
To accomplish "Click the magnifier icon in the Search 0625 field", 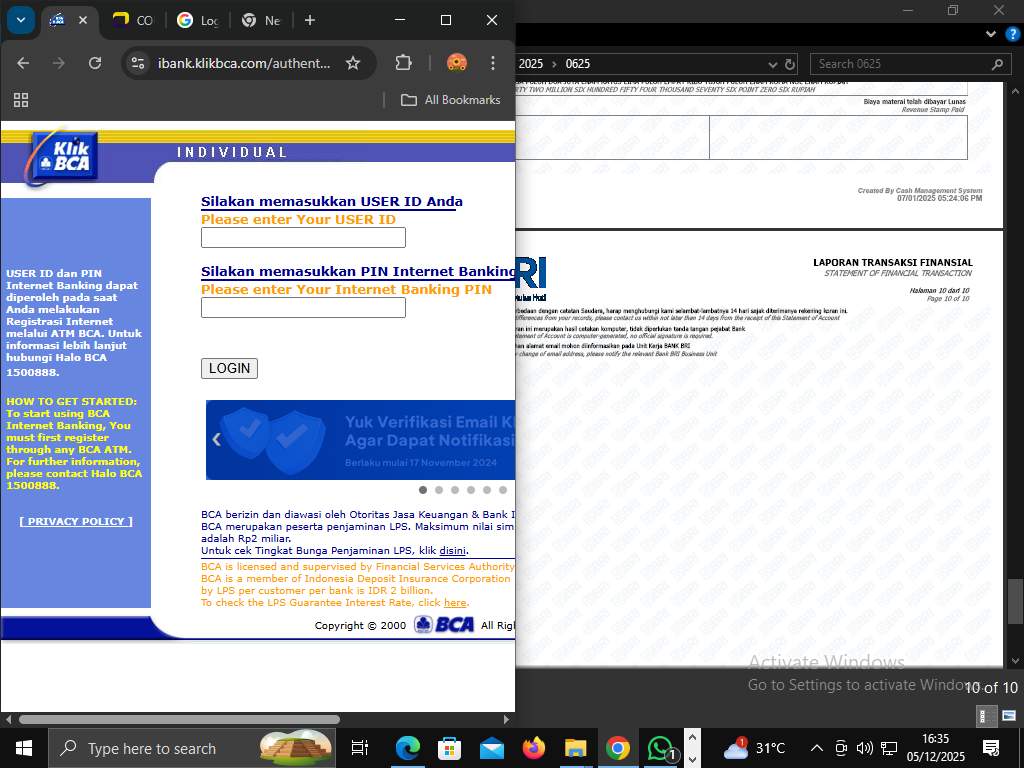I will tap(996, 63).
